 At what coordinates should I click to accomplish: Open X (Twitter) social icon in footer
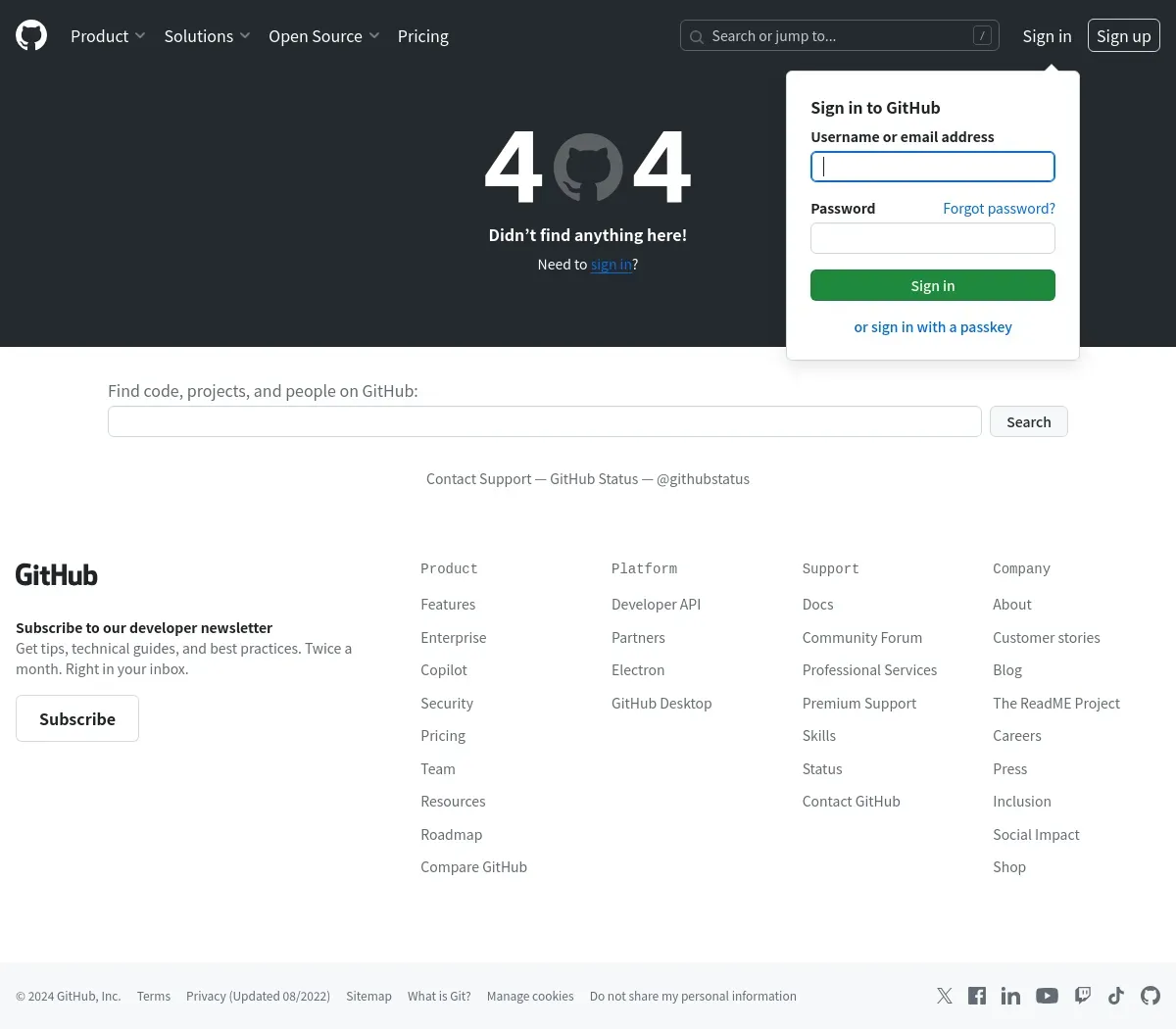[x=945, y=996]
